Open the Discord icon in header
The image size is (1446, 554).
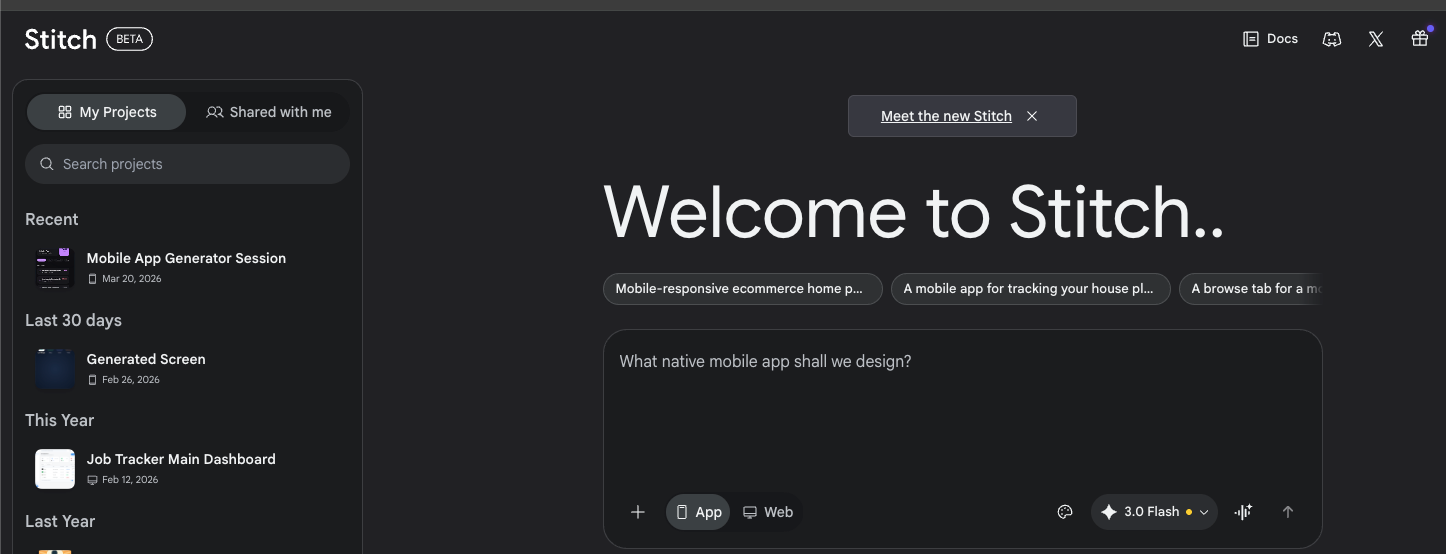(x=1331, y=39)
